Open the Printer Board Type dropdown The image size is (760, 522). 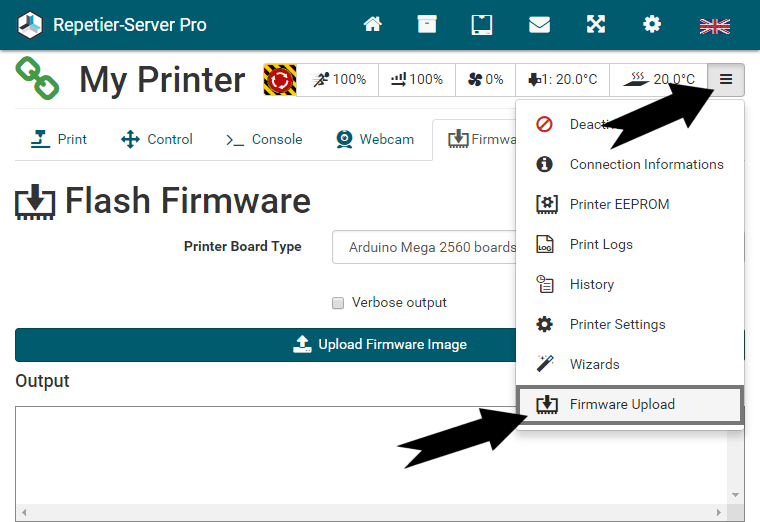[425, 247]
